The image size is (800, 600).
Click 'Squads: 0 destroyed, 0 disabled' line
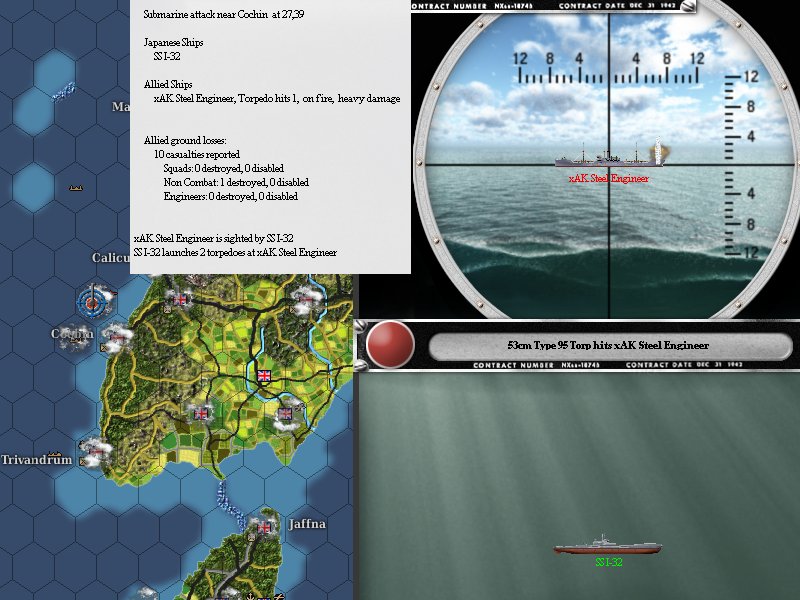[x=224, y=168]
